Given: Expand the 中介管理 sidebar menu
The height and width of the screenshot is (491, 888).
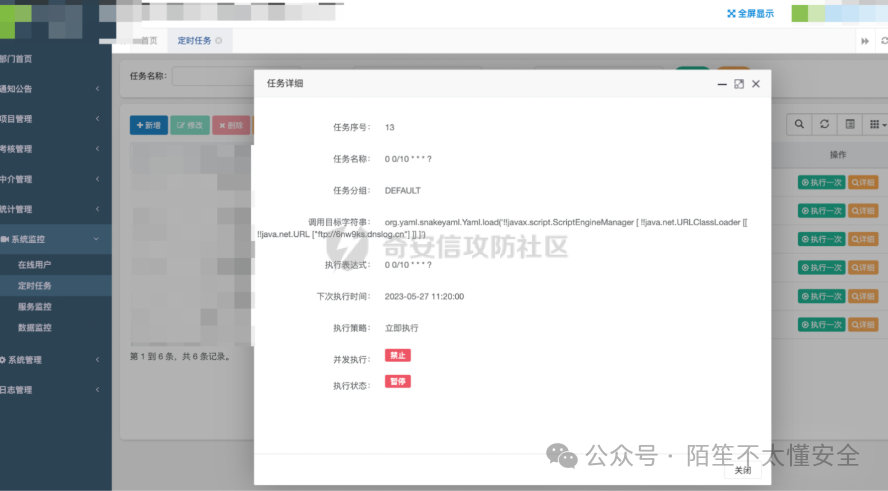Looking at the screenshot, I should pos(56,179).
